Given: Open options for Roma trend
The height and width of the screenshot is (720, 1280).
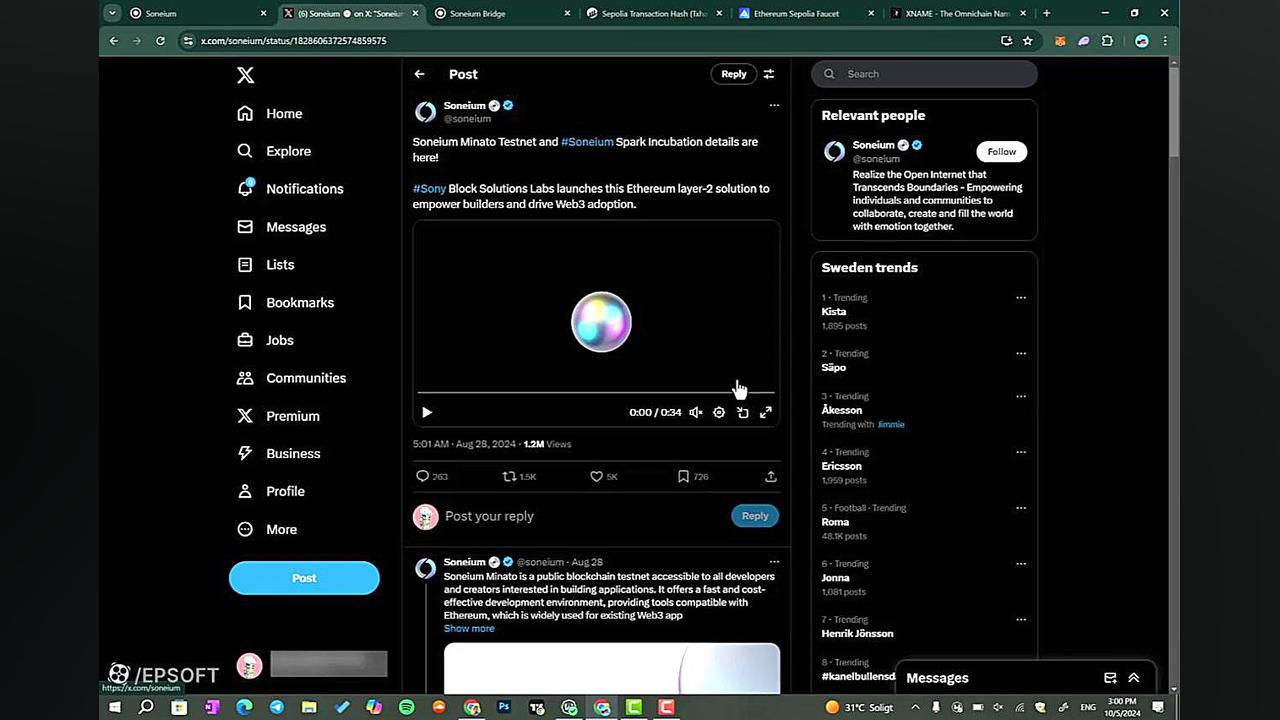Looking at the screenshot, I should [1021, 508].
